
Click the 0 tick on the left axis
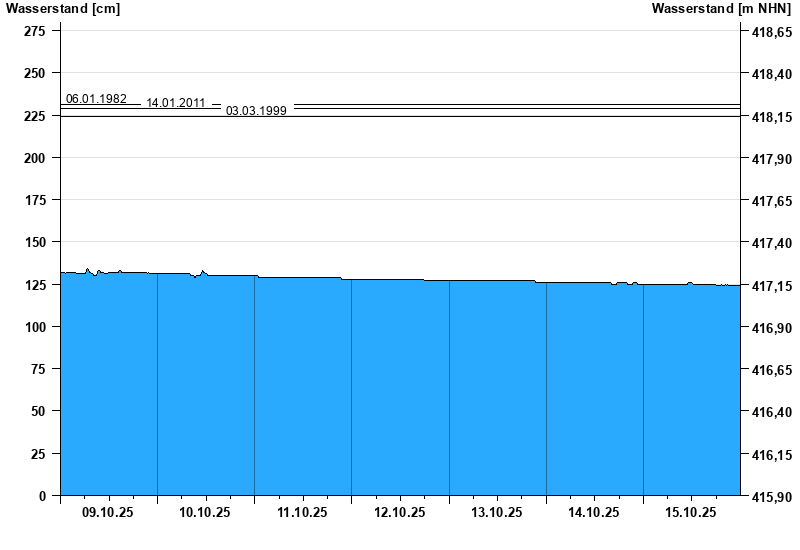click(42, 496)
